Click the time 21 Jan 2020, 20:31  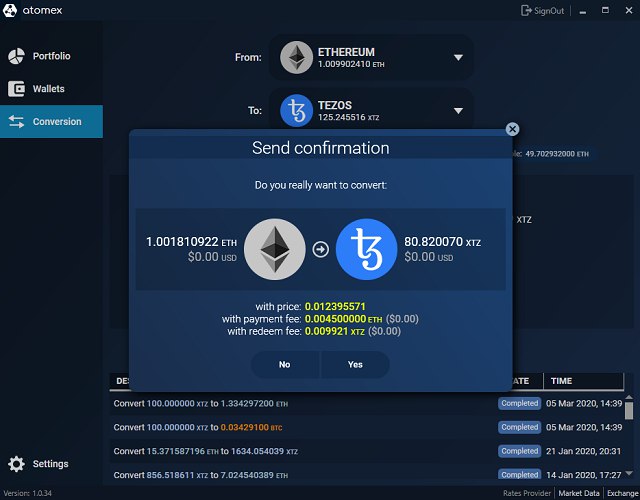(x=583, y=451)
